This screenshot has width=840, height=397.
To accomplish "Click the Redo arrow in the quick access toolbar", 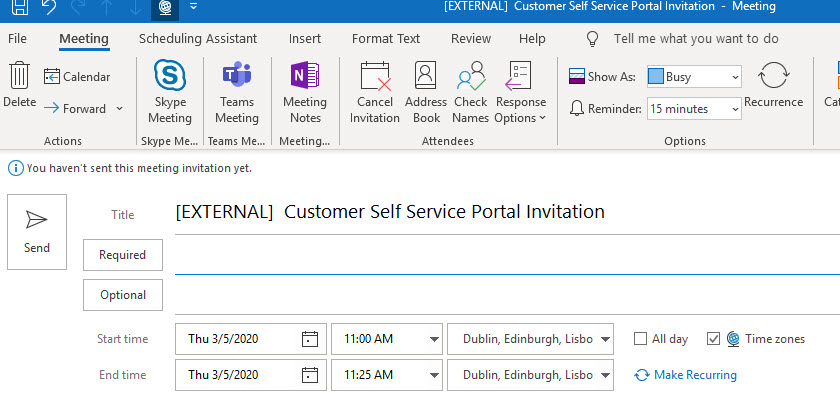I will pos(78,6).
